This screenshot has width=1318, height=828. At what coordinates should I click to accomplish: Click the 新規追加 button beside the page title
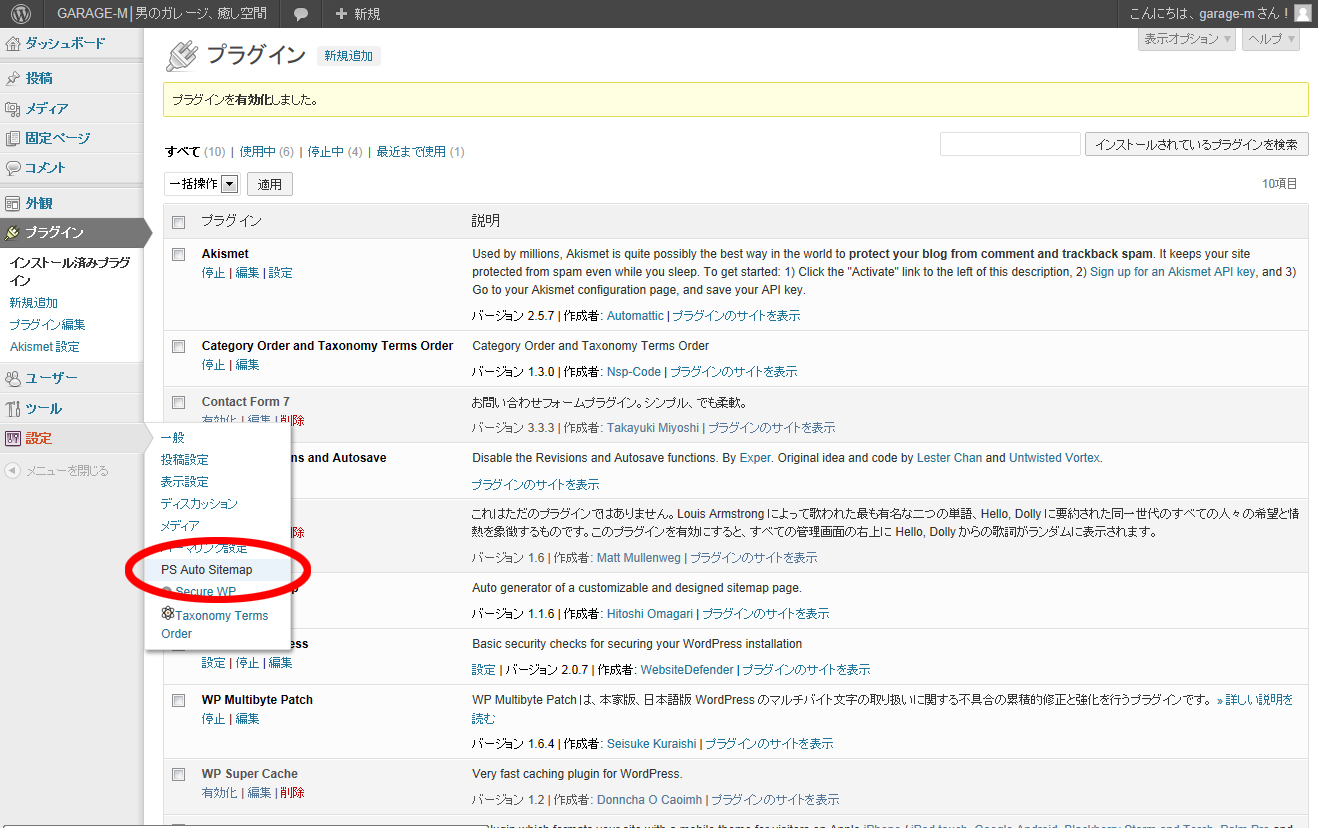pos(348,56)
